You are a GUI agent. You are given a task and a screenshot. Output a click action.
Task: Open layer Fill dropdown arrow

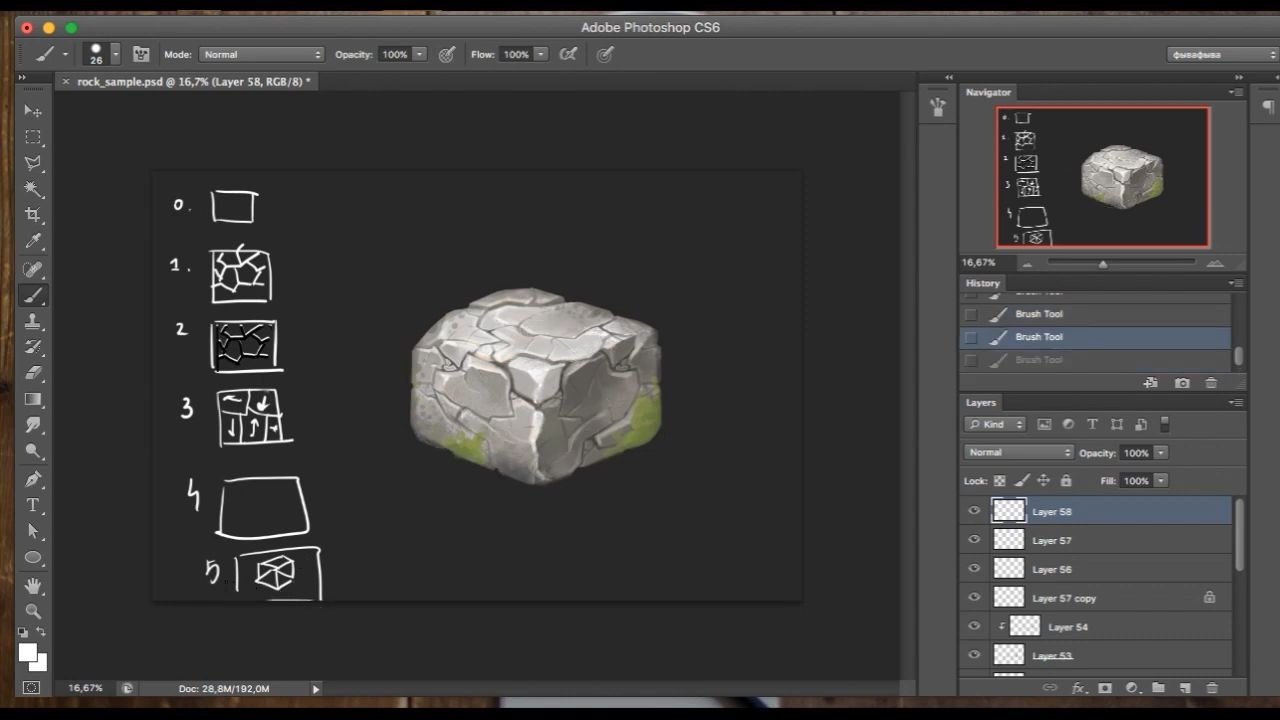[1161, 481]
